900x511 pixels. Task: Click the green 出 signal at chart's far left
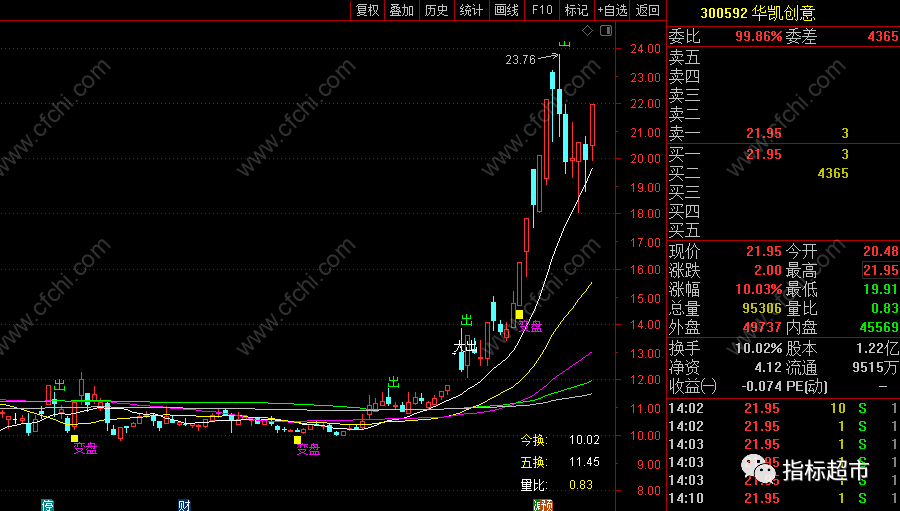(x=60, y=385)
